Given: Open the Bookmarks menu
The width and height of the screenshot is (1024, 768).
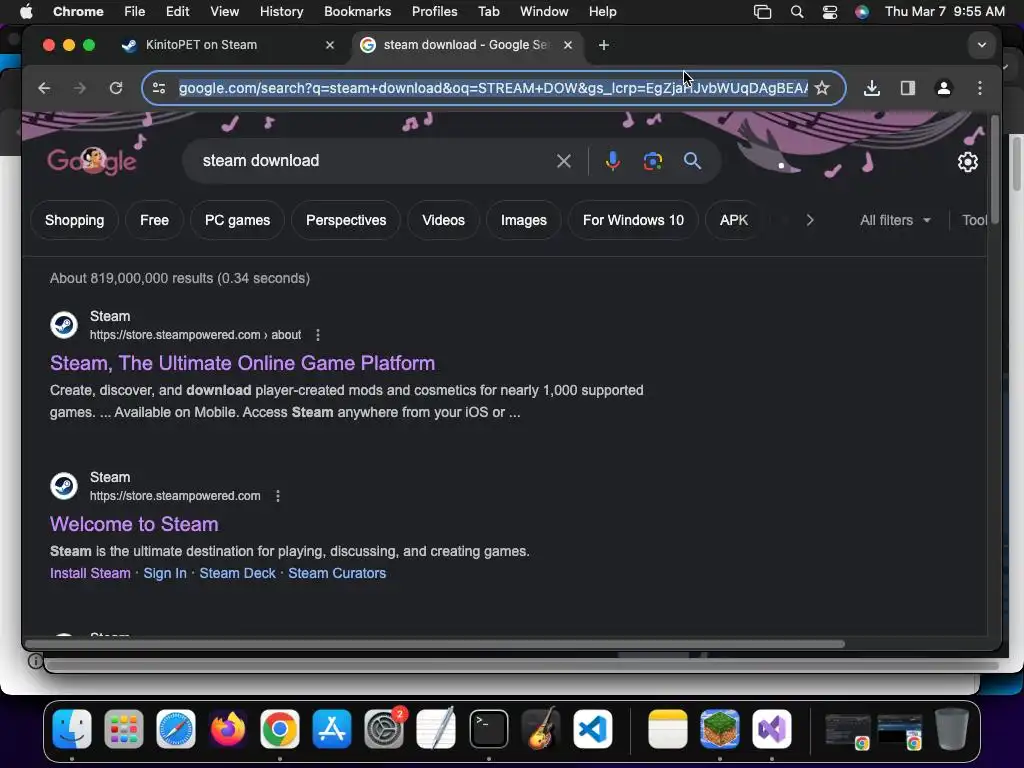Looking at the screenshot, I should 357,12.
